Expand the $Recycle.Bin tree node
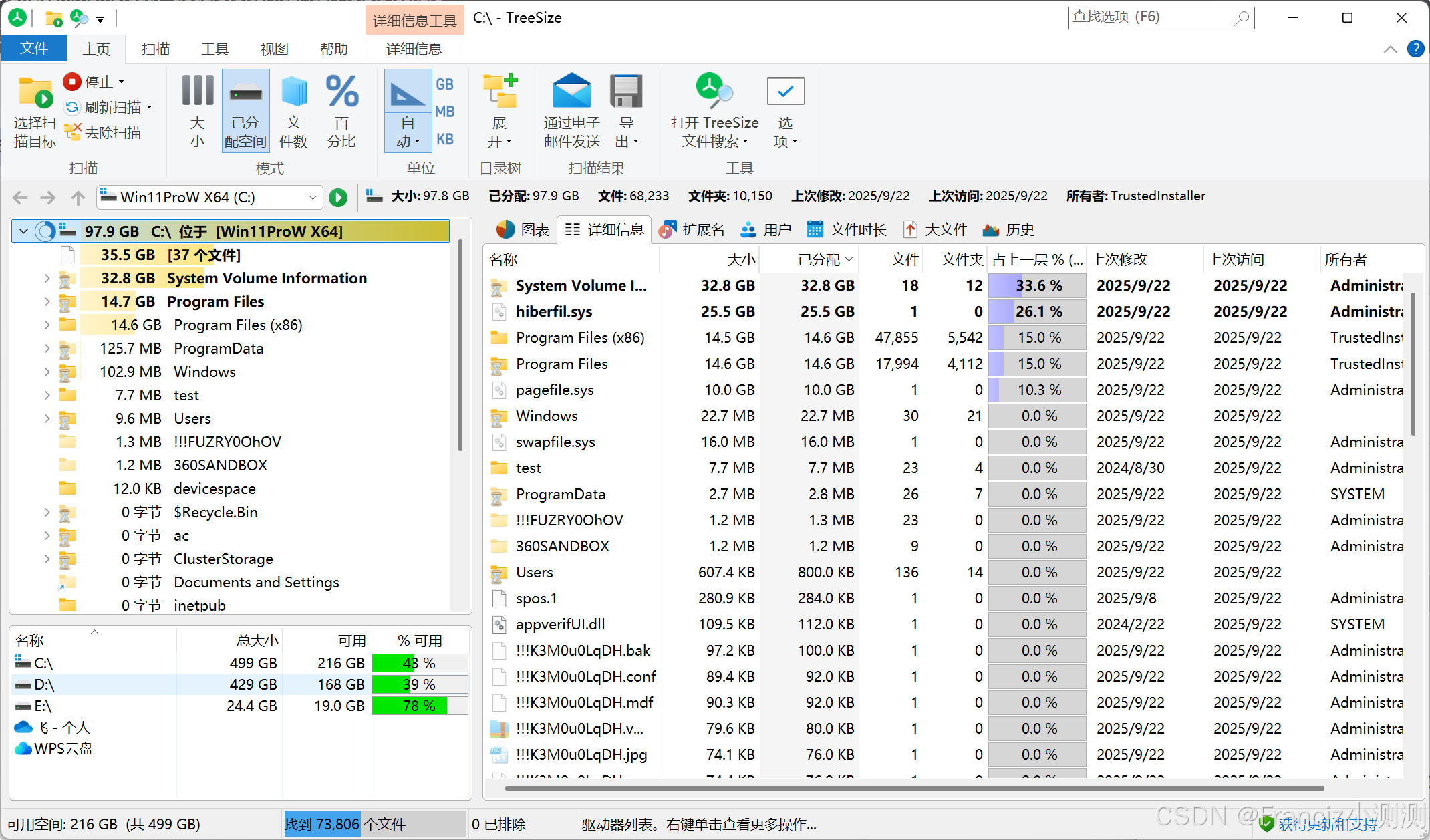The width and height of the screenshot is (1430, 840). click(47, 512)
